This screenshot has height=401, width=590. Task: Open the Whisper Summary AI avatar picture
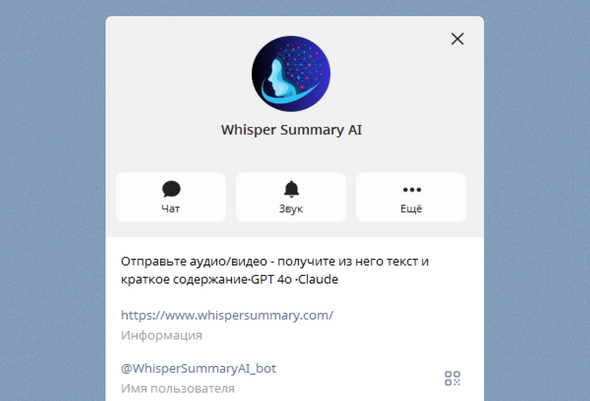pos(291,74)
